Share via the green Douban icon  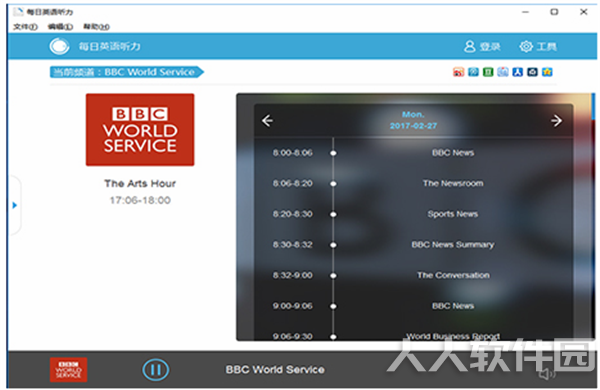(x=488, y=72)
